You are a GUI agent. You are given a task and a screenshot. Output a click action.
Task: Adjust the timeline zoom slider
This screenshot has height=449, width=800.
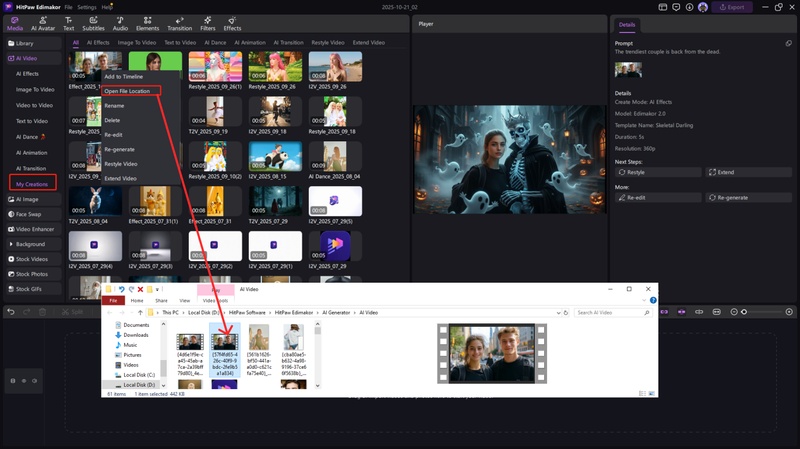744,313
